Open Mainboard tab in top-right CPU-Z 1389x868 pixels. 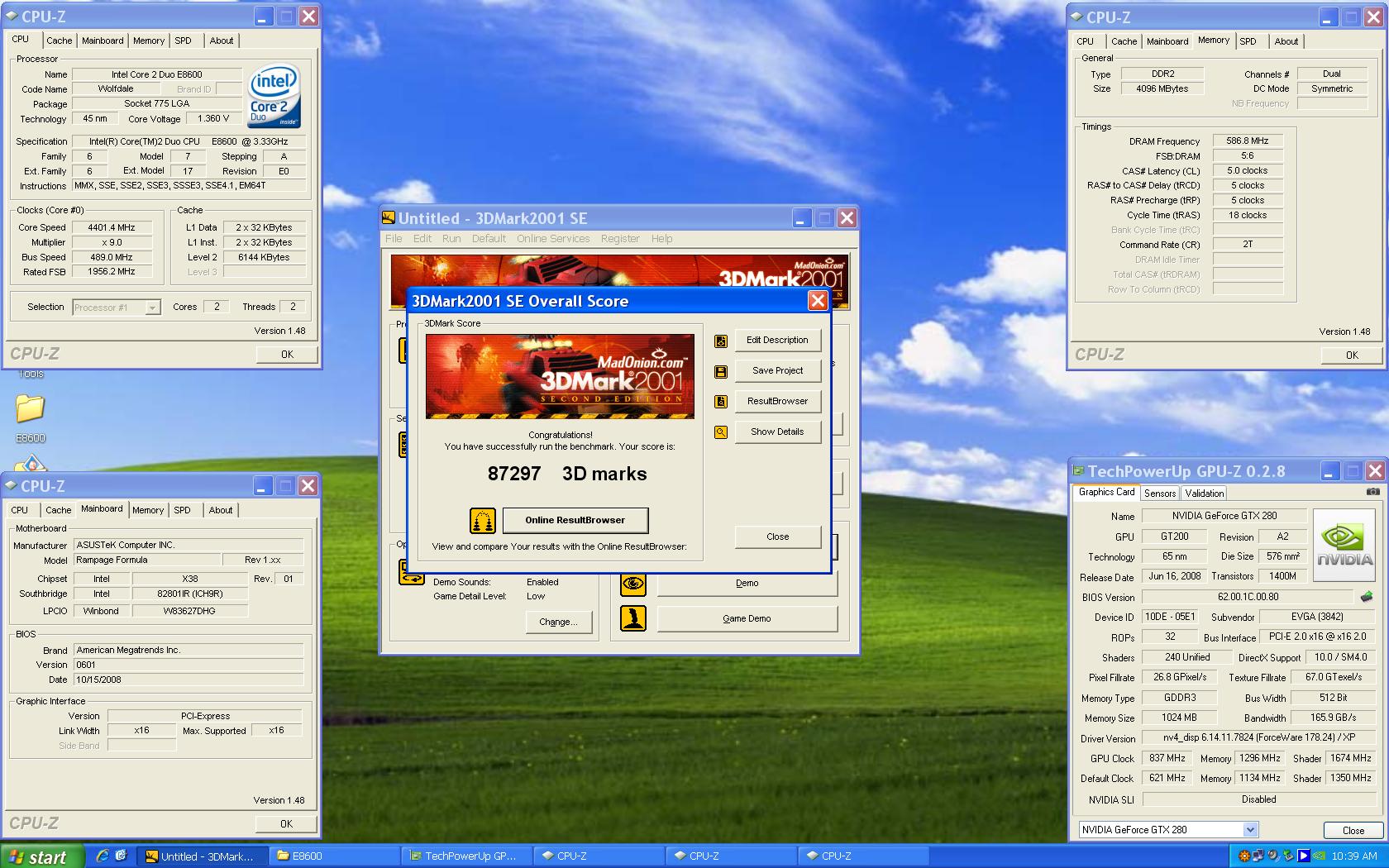point(1167,41)
